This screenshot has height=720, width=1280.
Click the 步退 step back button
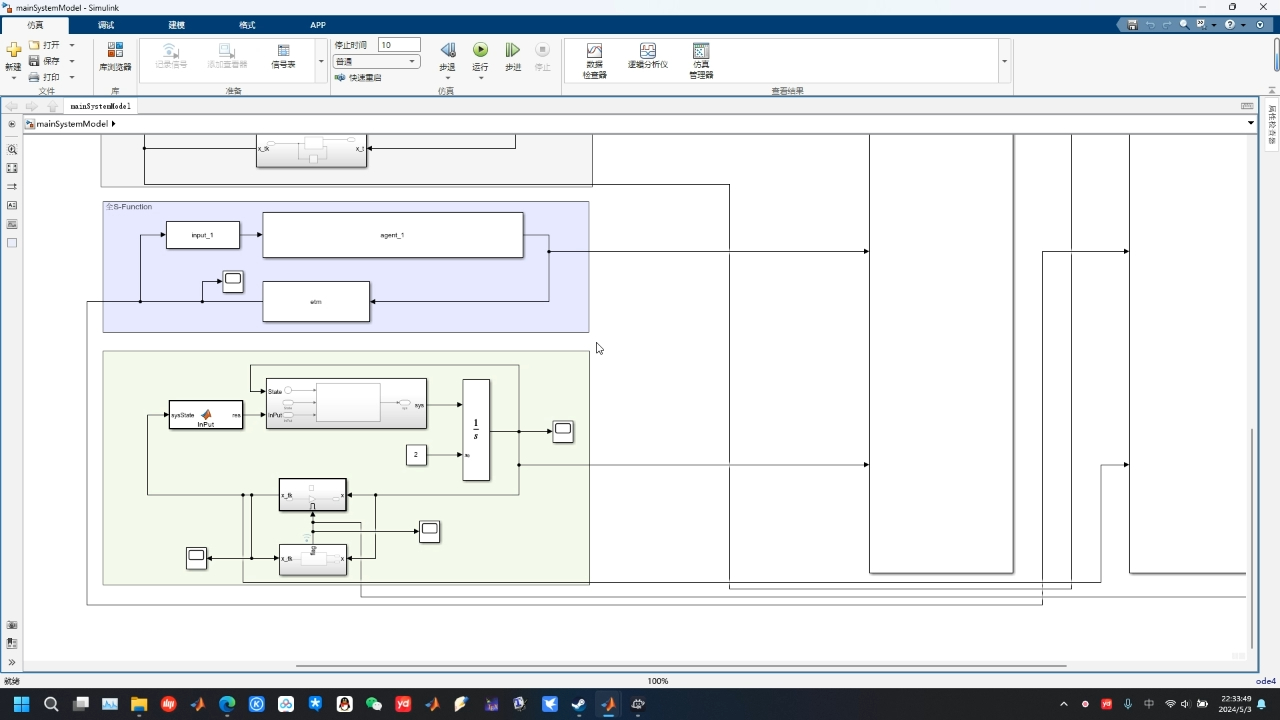[x=447, y=57]
